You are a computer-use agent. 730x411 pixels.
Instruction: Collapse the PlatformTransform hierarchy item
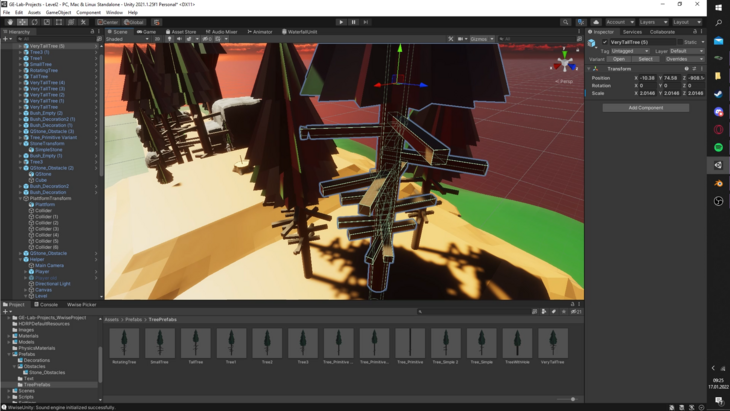coord(21,198)
